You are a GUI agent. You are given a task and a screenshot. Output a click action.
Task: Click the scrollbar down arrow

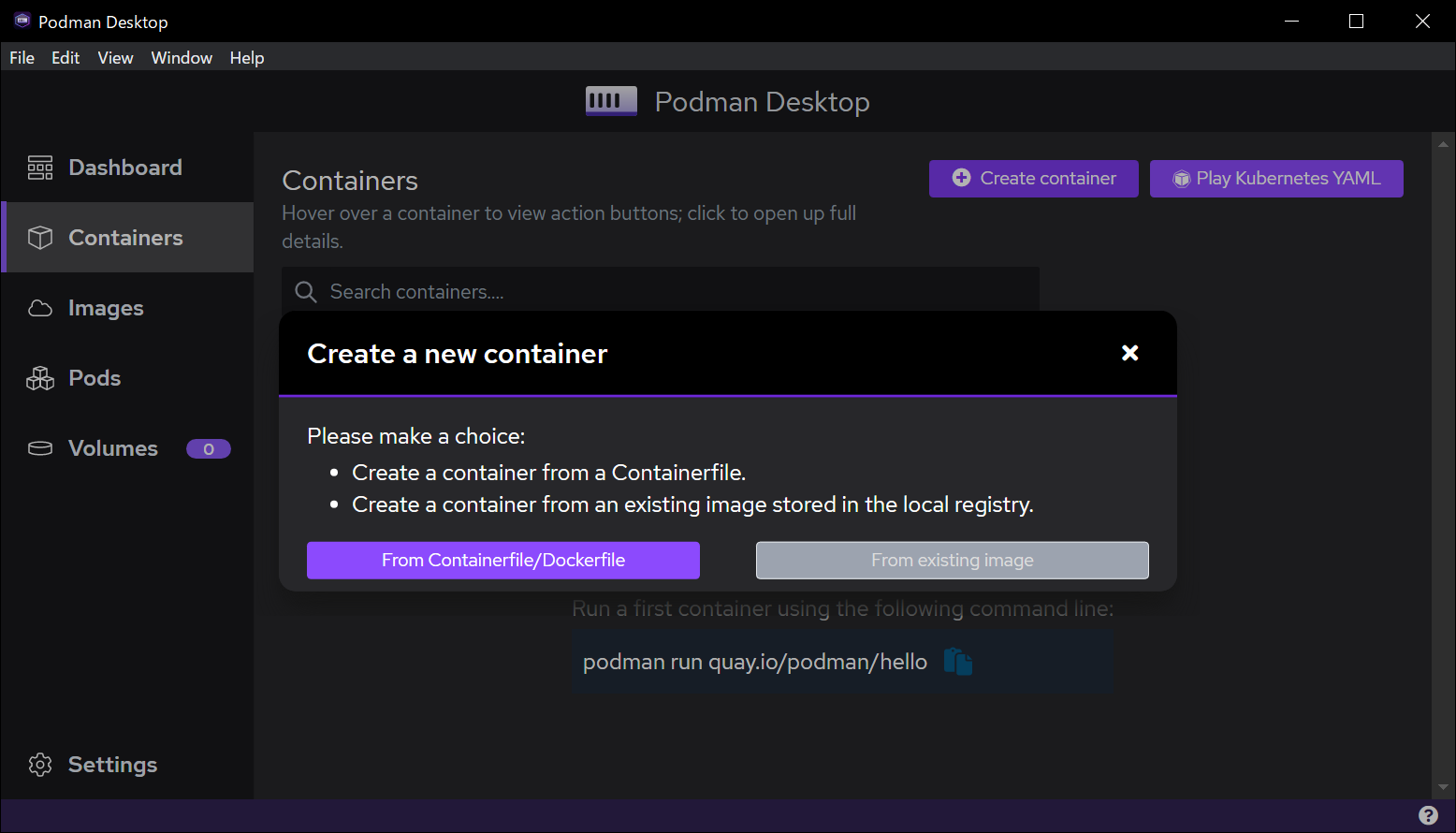click(1443, 787)
